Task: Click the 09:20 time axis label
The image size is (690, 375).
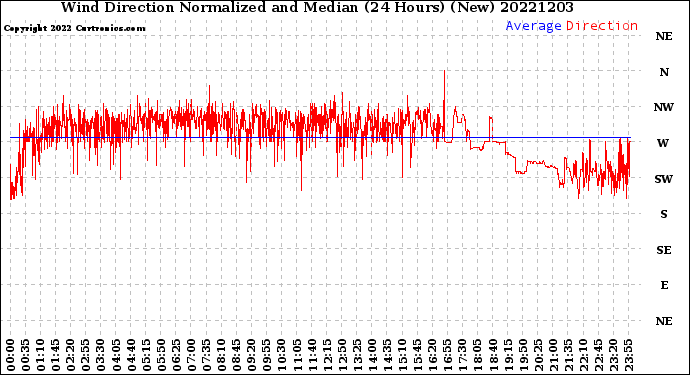Action: pos(251,355)
